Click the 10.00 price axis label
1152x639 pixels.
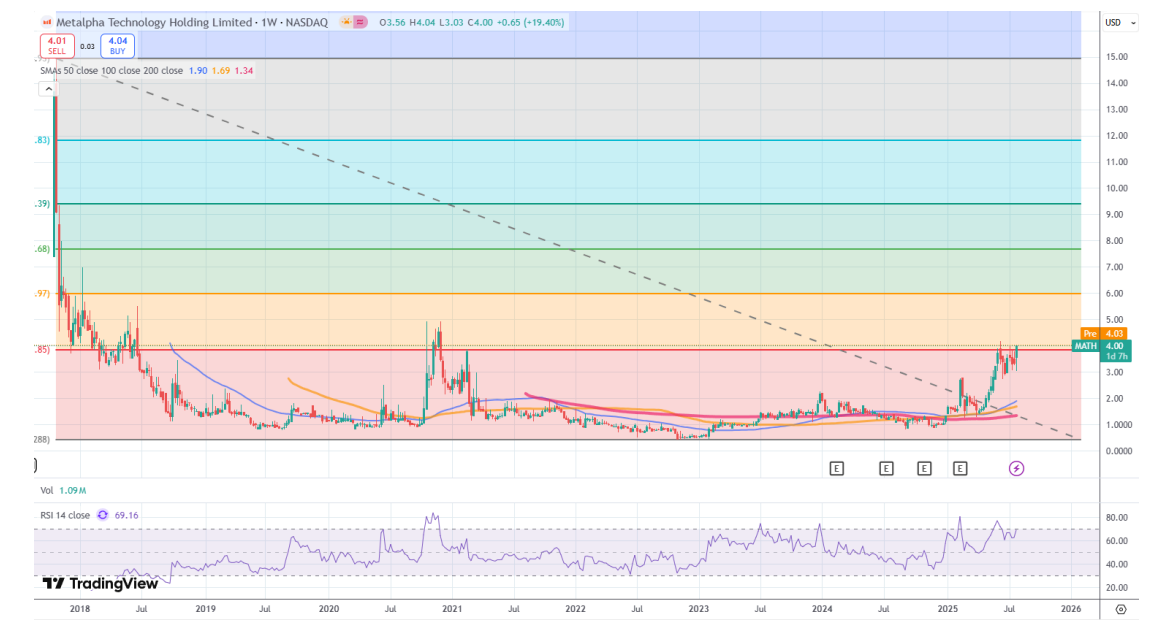click(1117, 188)
